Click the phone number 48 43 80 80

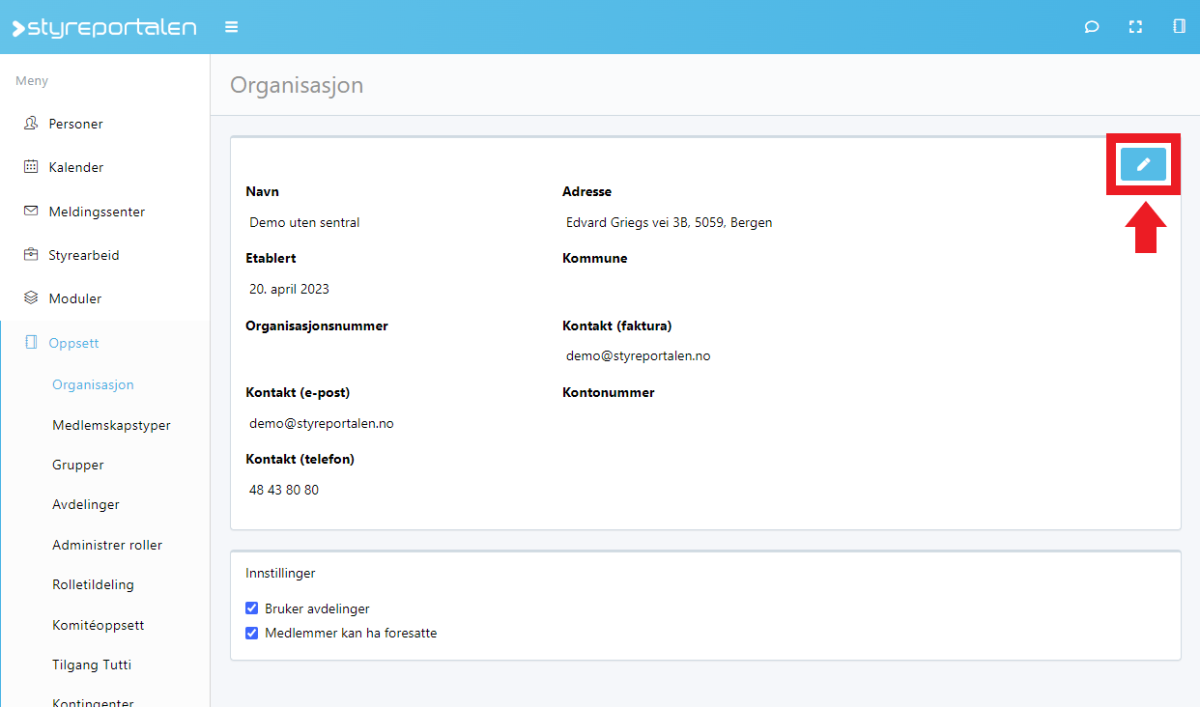284,490
